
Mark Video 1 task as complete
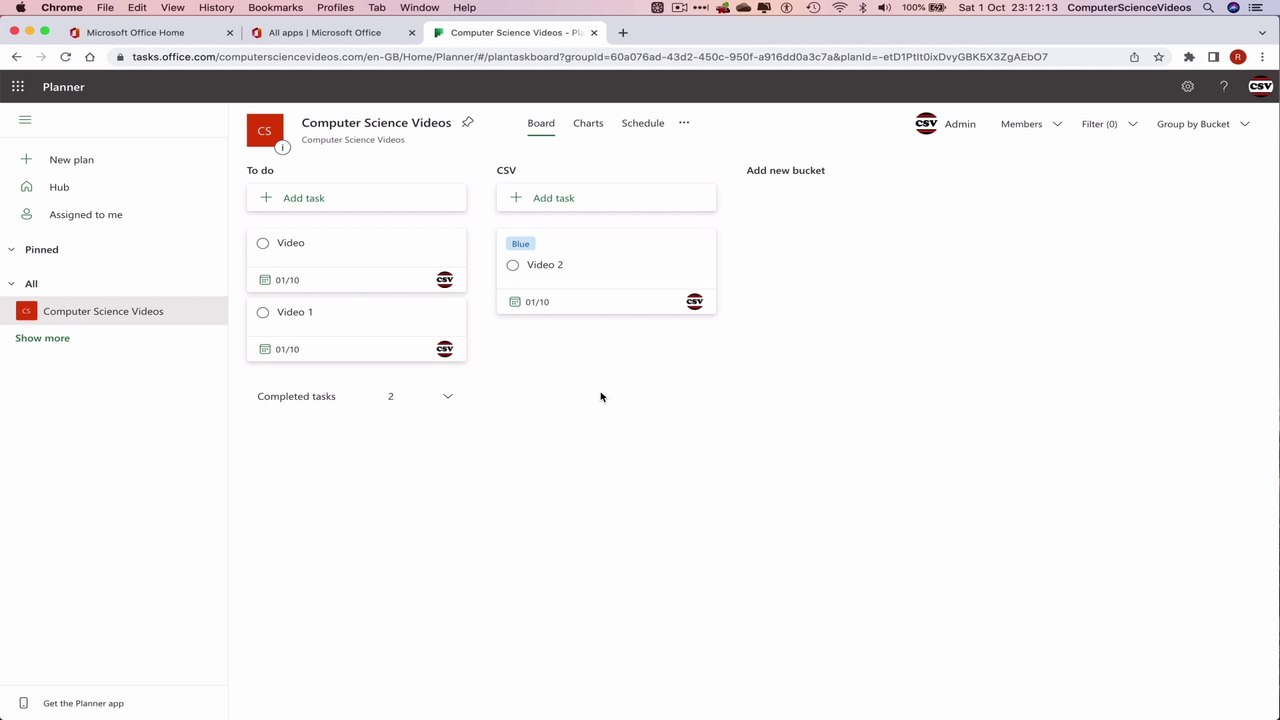pos(263,312)
